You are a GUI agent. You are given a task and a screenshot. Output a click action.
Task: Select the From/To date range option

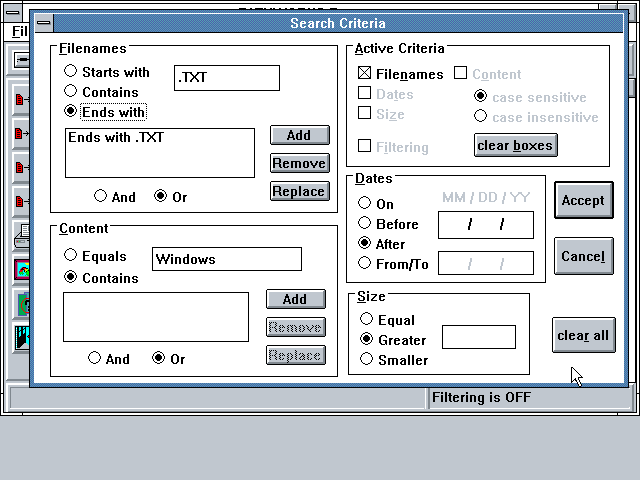[393, 264]
